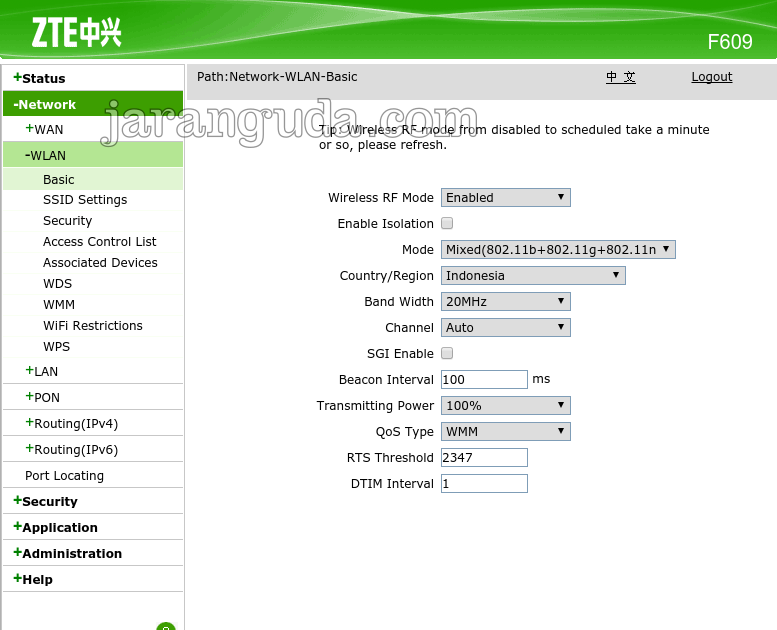Open Transmitting Power dropdown

505,405
